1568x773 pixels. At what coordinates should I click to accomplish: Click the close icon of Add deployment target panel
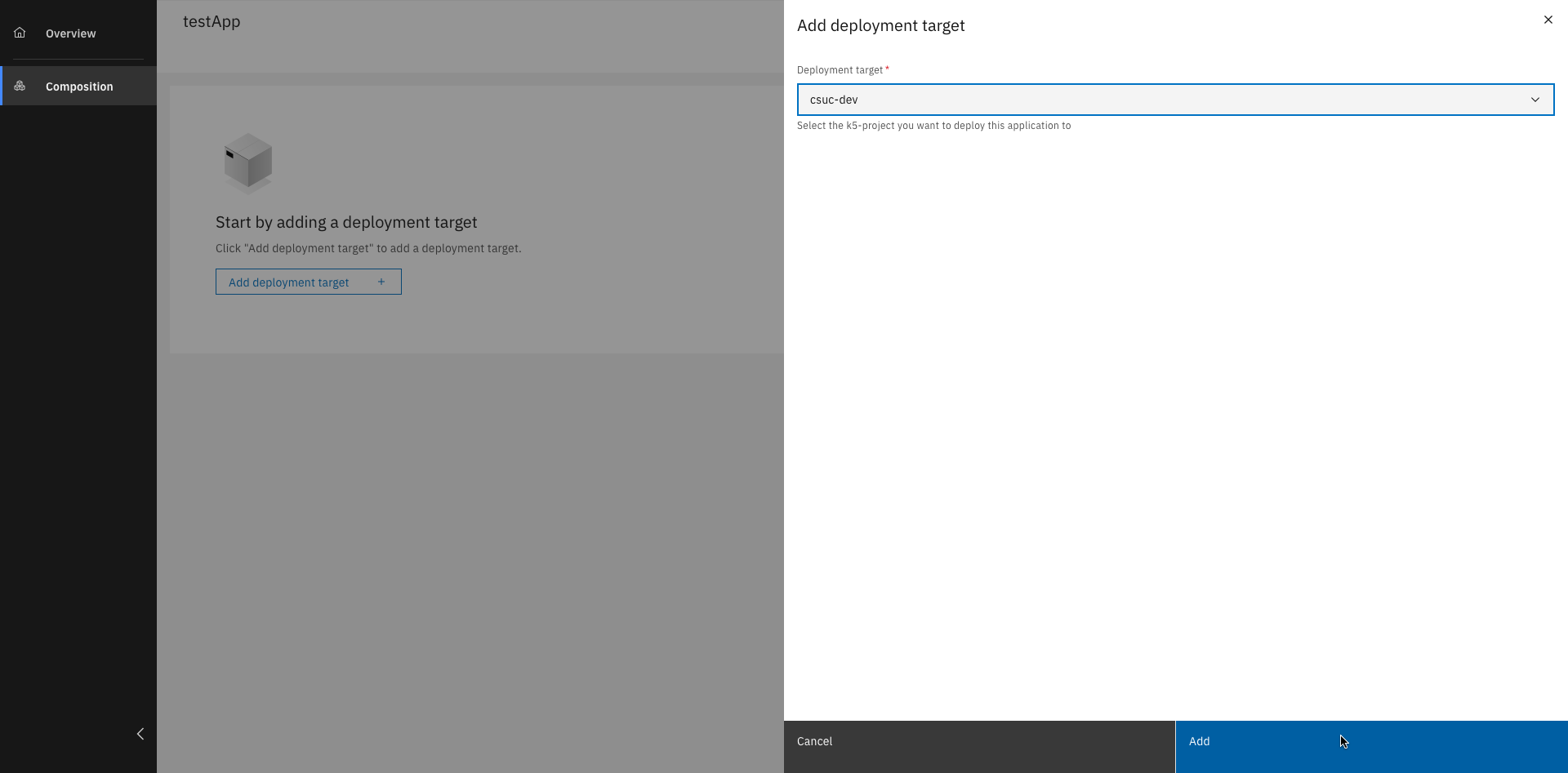[1548, 20]
